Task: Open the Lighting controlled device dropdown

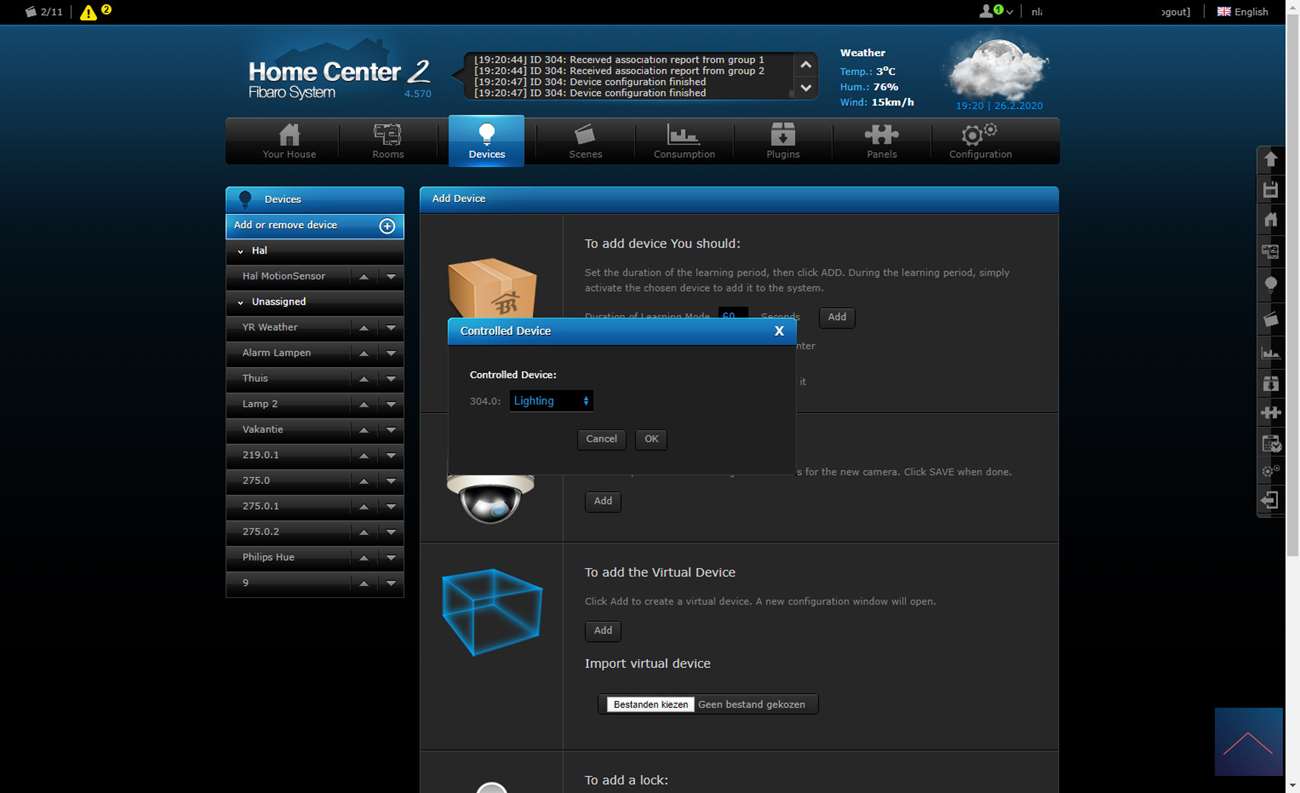Action: (x=551, y=401)
